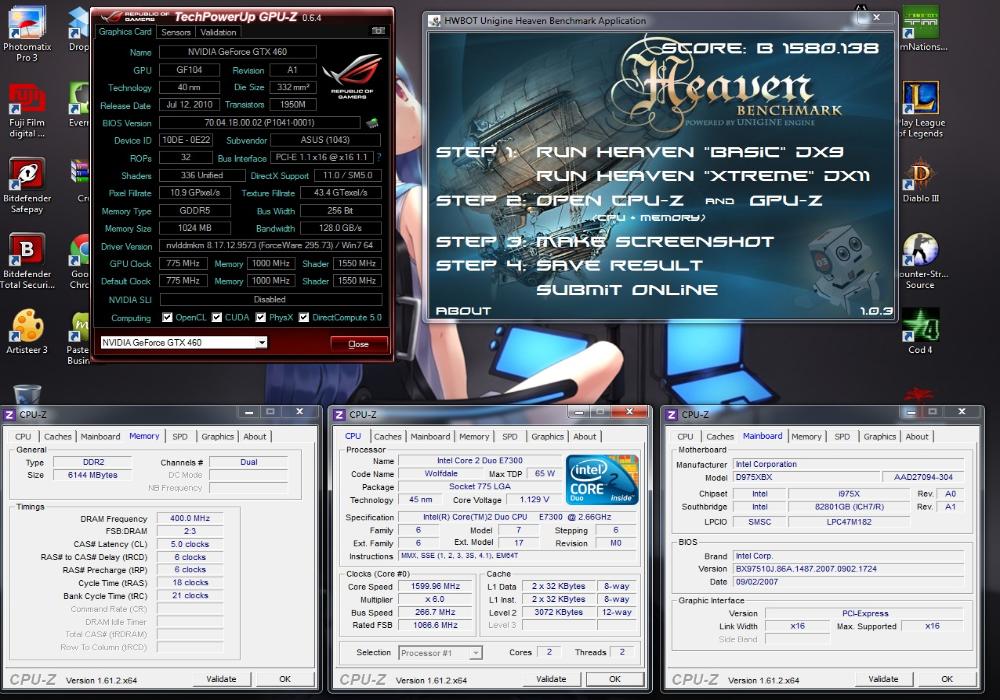Image resolution: width=1000 pixels, height=700 pixels.
Task: Click Memory Size 6144 MBytes value
Action: coord(92,475)
